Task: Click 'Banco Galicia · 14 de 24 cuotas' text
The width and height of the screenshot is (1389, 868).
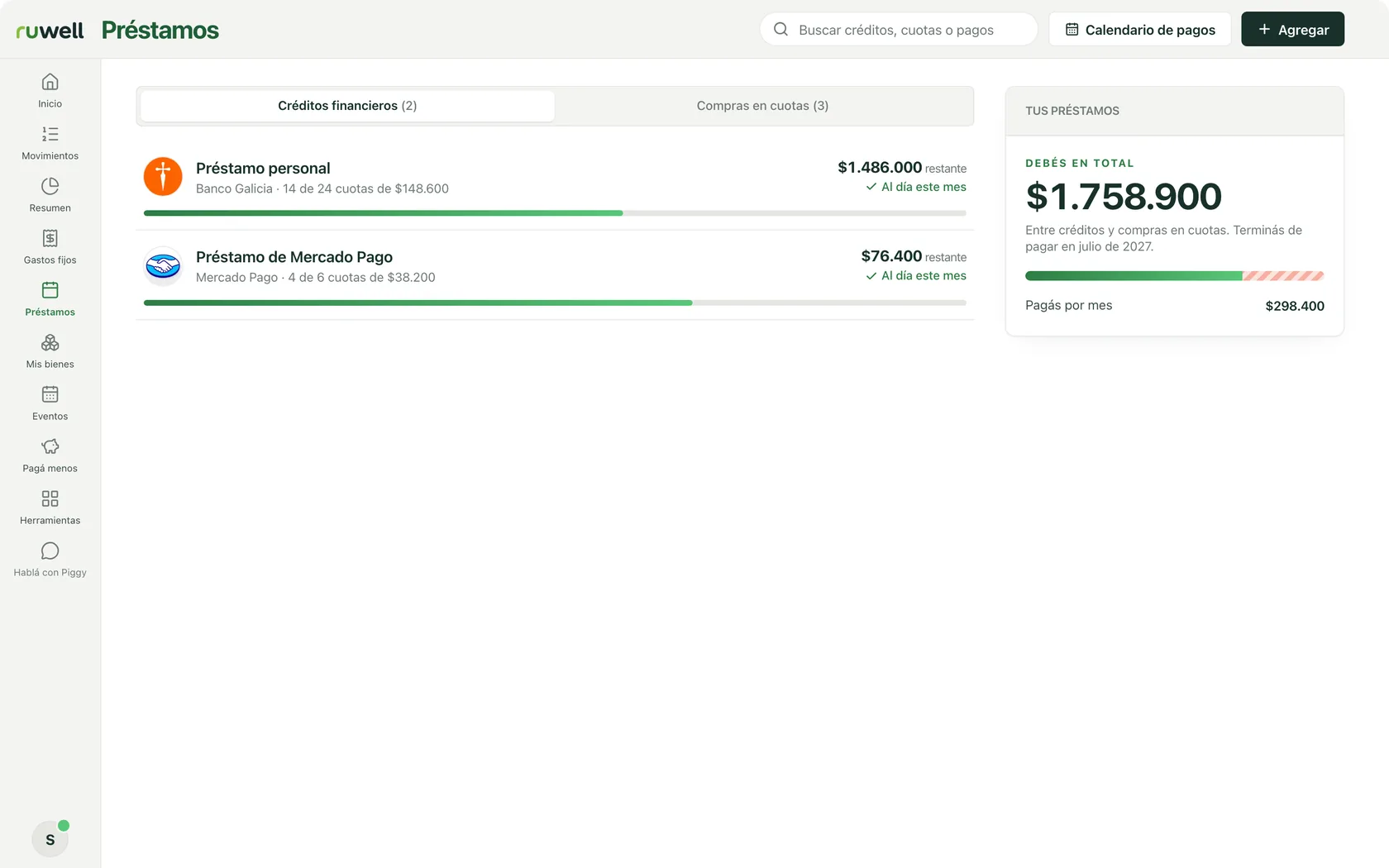Action: click(322, 188)
